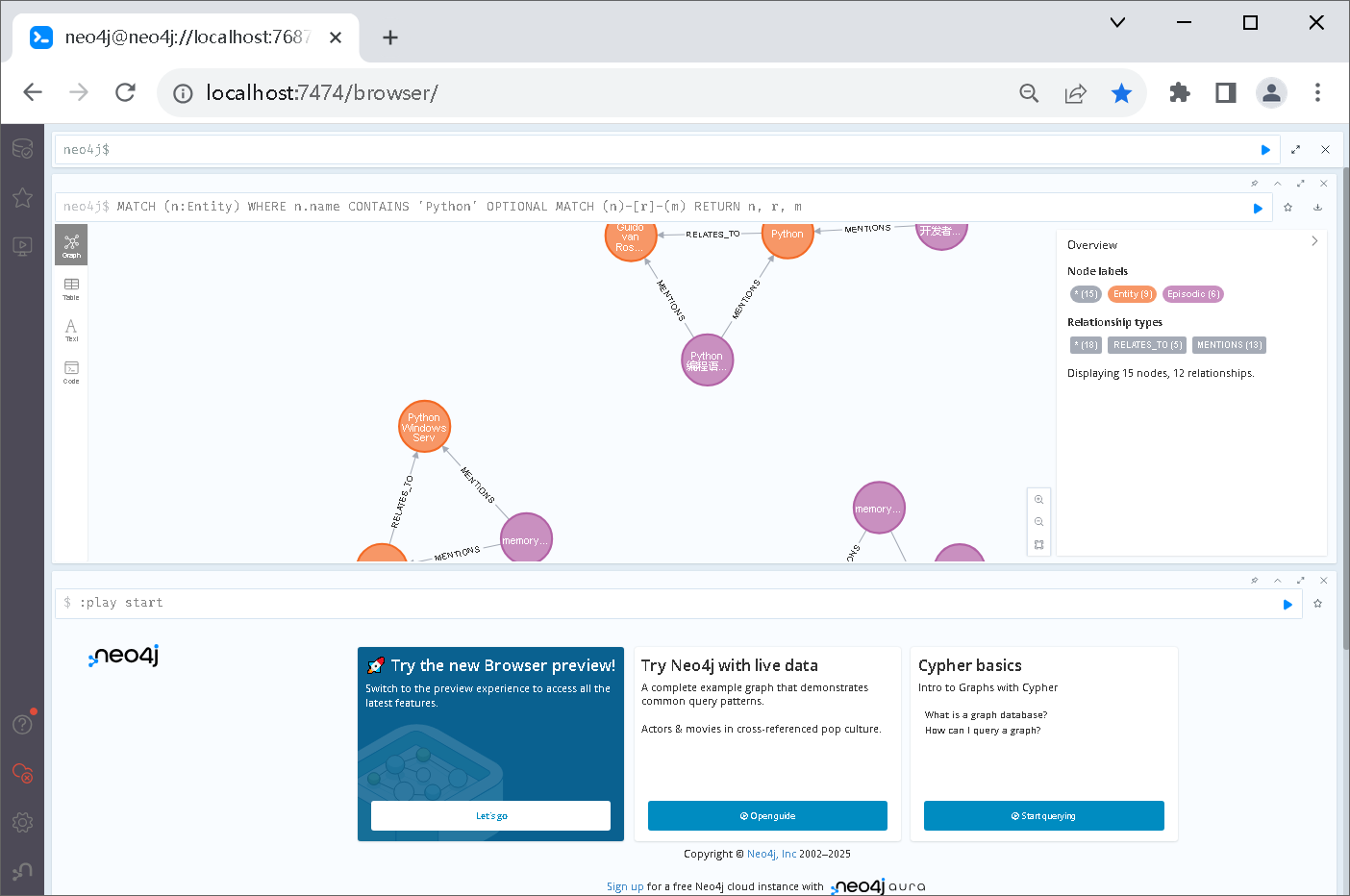
Task: Select the MENTIONS (13) relationship type
Action: tap(1229, 345)
